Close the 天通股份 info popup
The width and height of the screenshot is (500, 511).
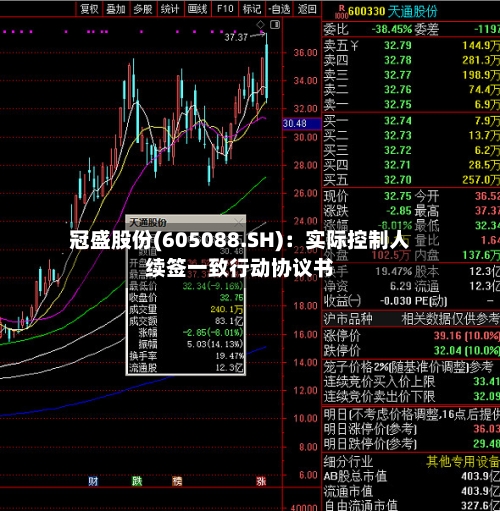pos(239,222)
